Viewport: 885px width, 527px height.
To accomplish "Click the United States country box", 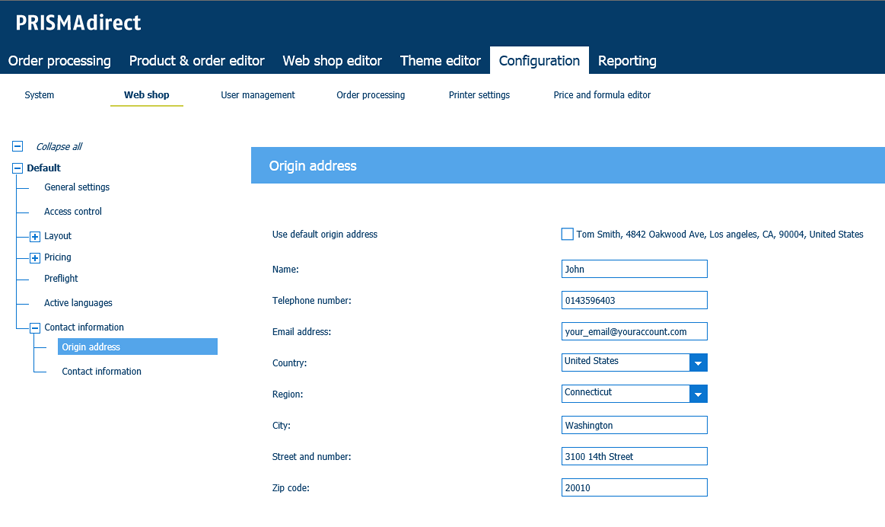I will (x=625, y=362).
